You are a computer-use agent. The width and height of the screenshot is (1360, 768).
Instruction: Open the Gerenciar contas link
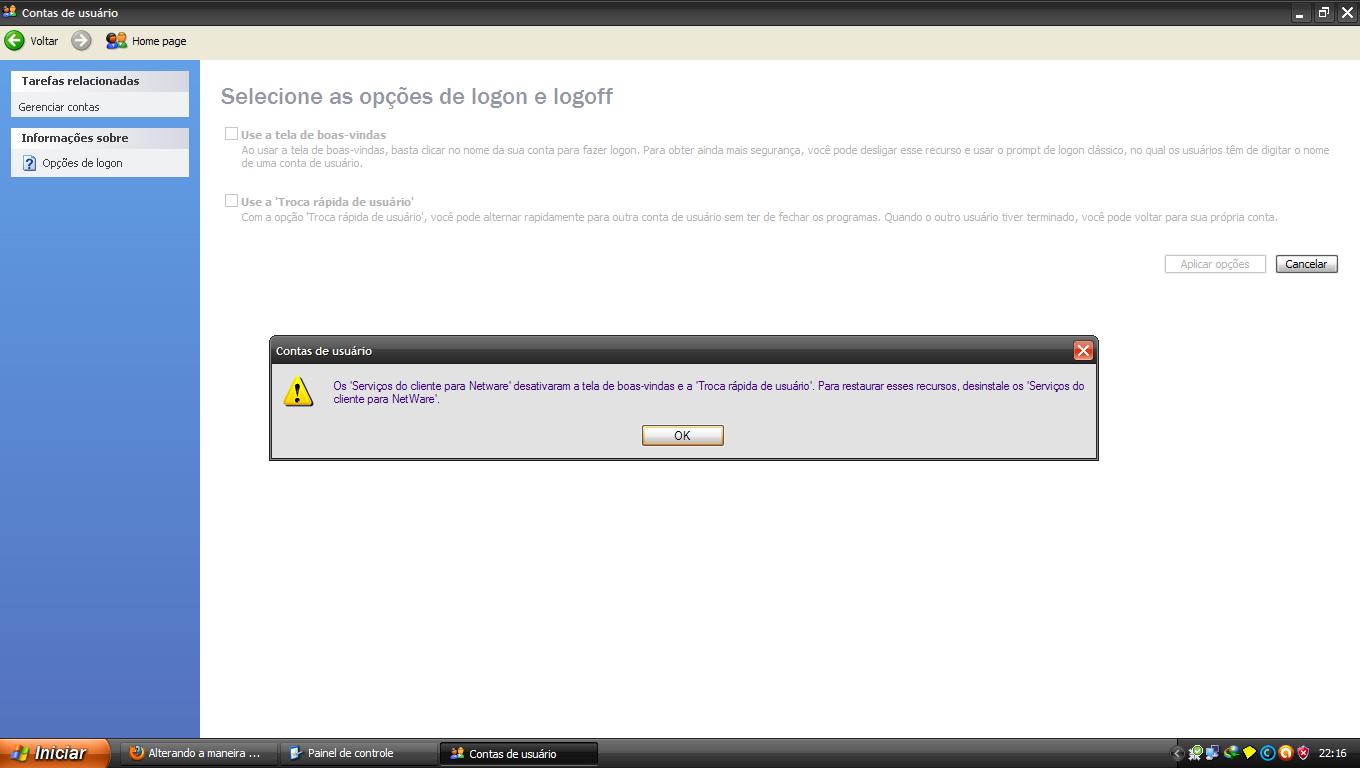[59, 107]
